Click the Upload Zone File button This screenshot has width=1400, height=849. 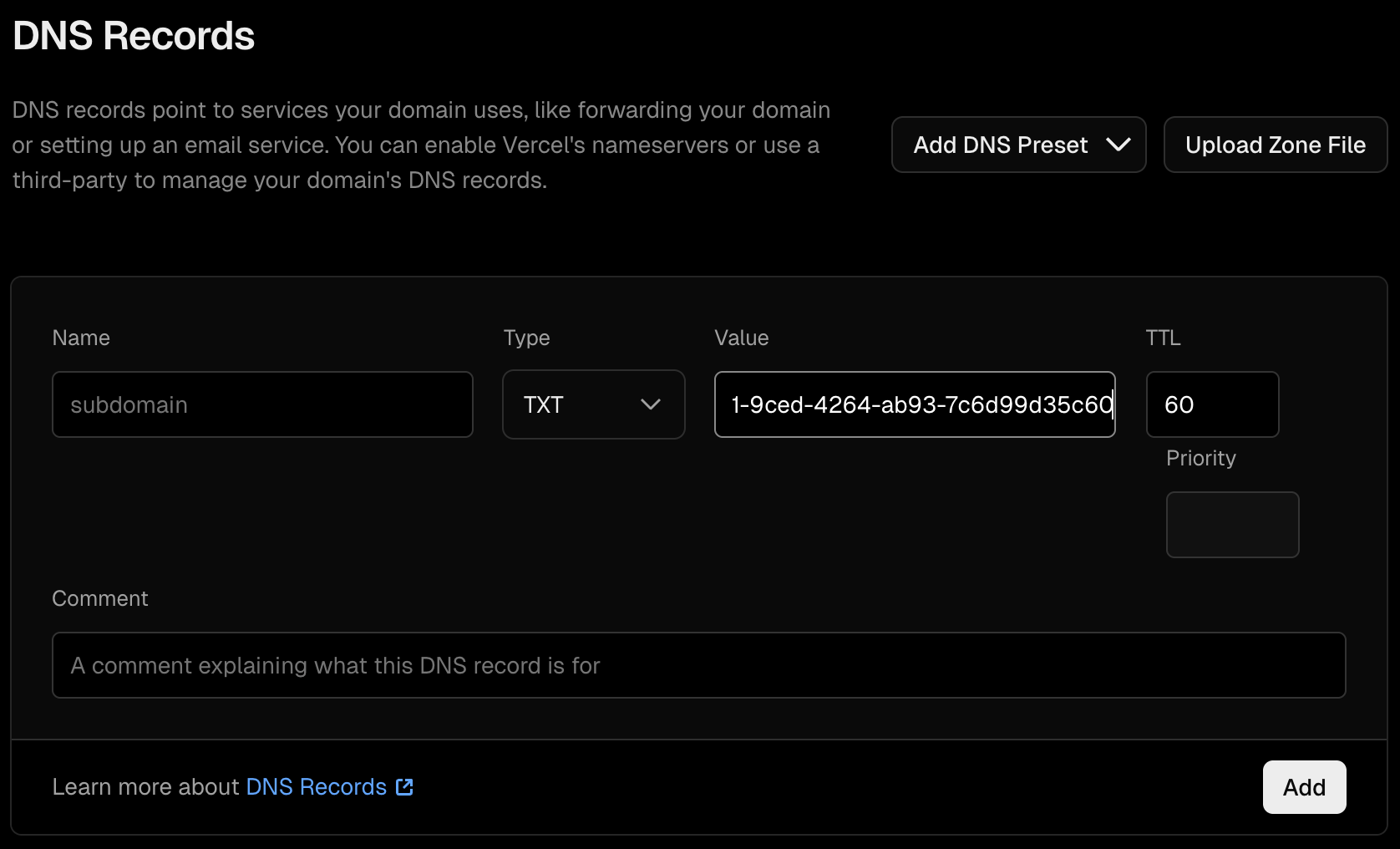(1275, 145)
